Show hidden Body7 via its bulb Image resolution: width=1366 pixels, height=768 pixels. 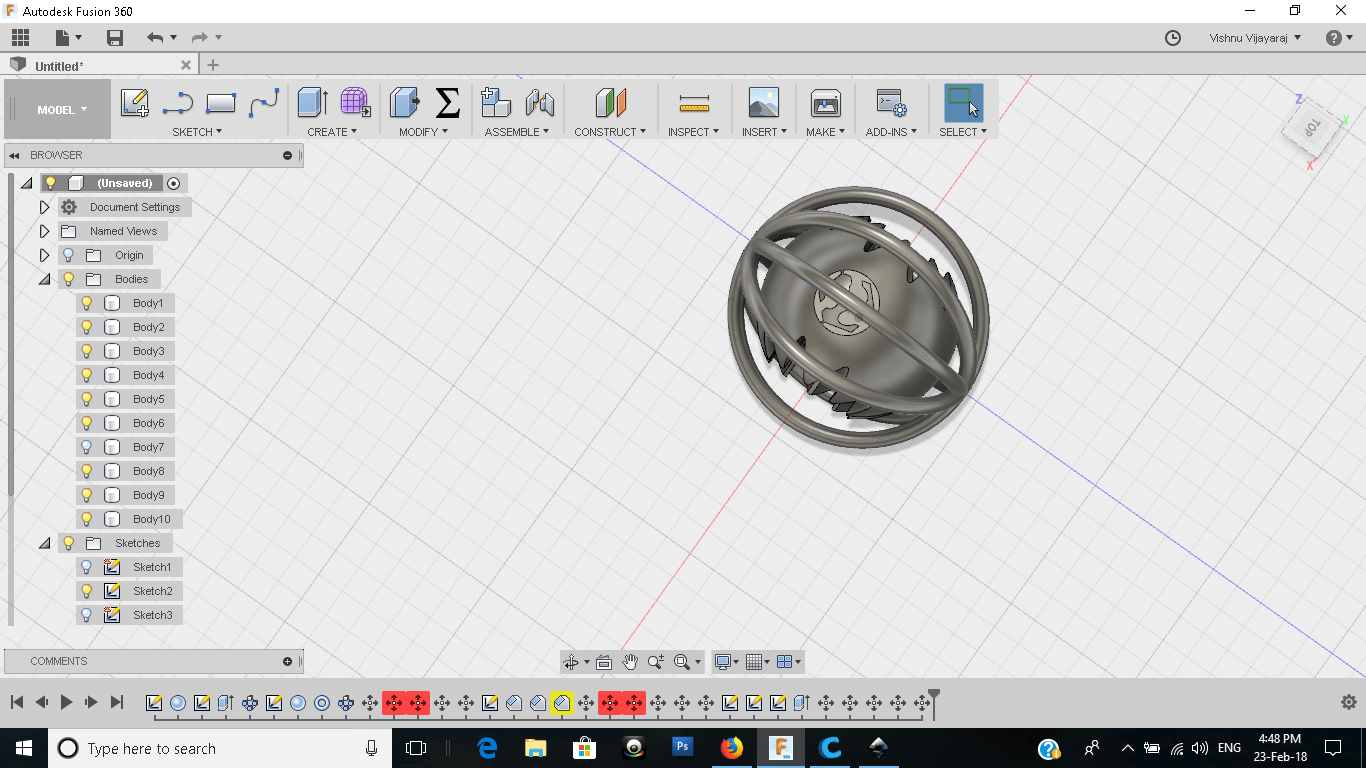87,447
